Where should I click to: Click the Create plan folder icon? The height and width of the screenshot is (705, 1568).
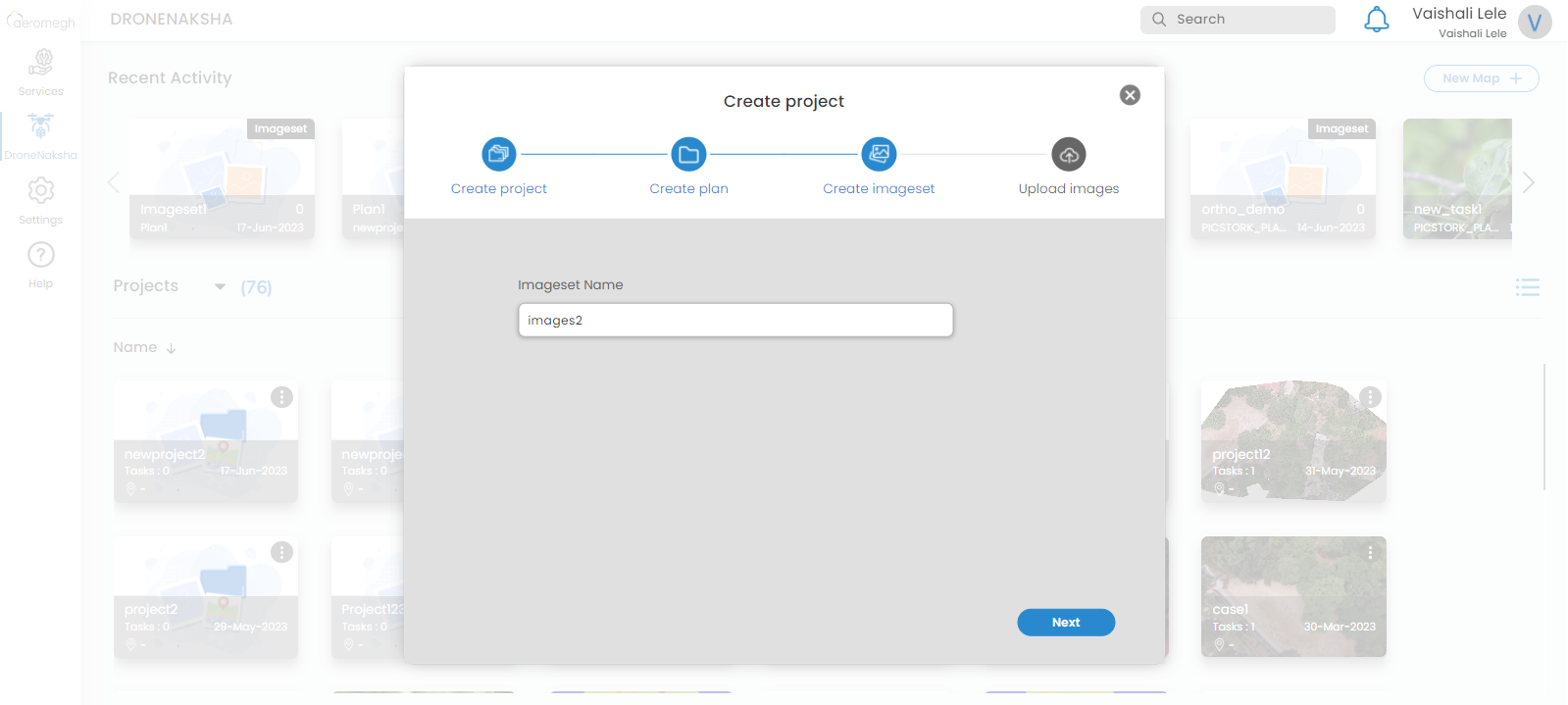[688, 154]
